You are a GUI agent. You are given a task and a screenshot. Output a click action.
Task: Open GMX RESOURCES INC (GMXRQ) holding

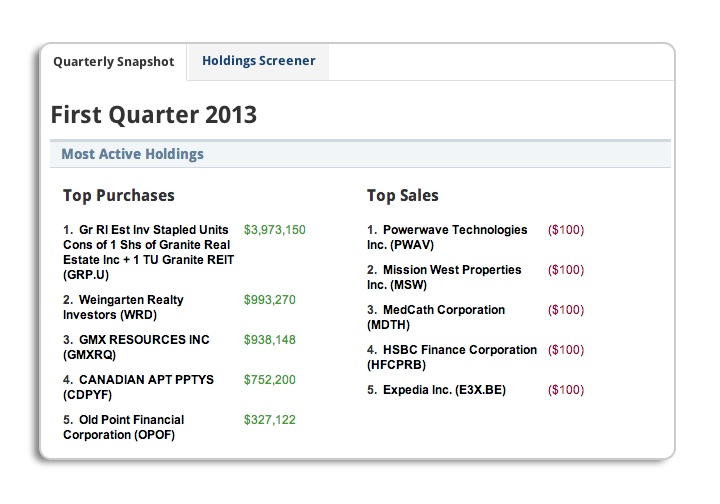(136, 347)
